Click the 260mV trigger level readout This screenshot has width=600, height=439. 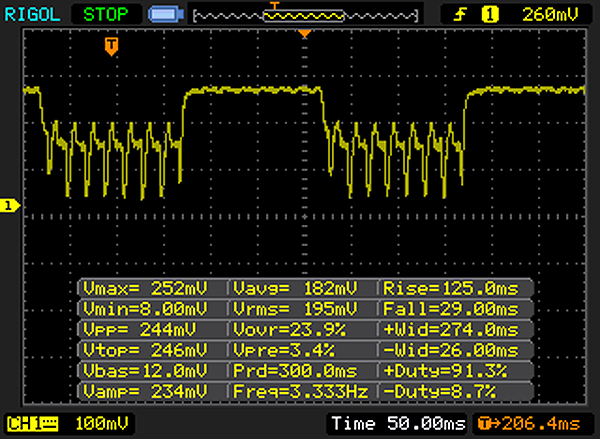[x=550, y=15]
